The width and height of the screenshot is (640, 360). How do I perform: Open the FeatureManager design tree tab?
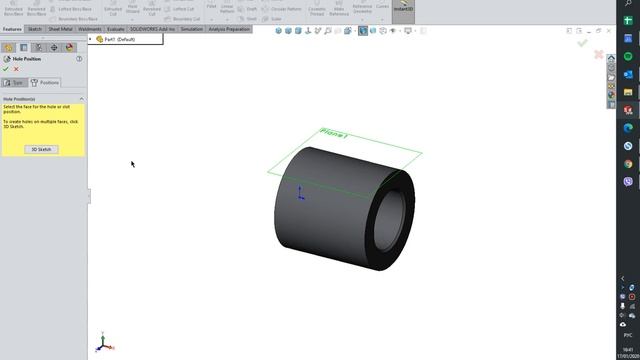(x=8, y=47)
